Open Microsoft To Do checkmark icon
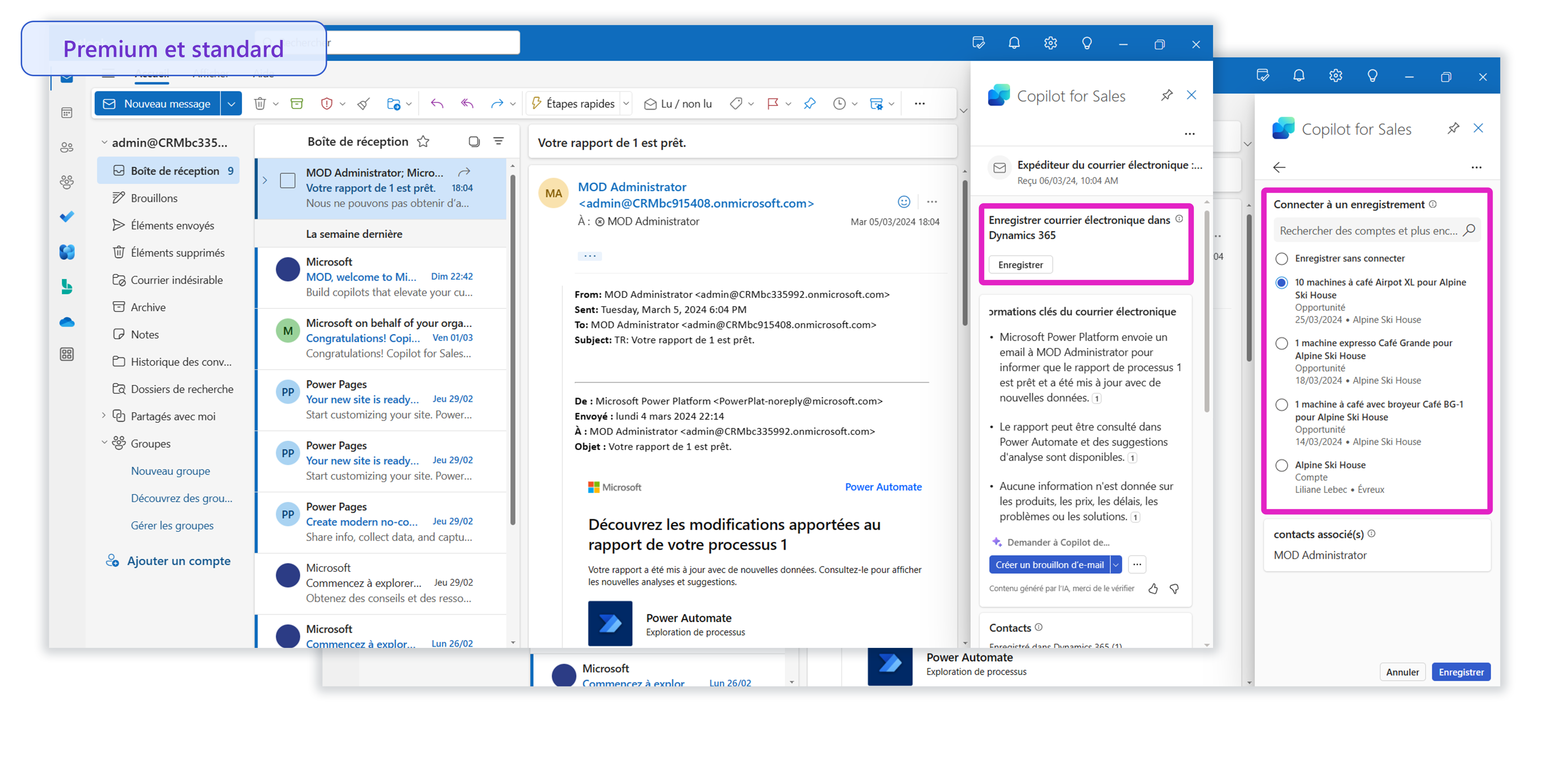The width and height of the screenshot is (1554, 784). click(66, 216)
